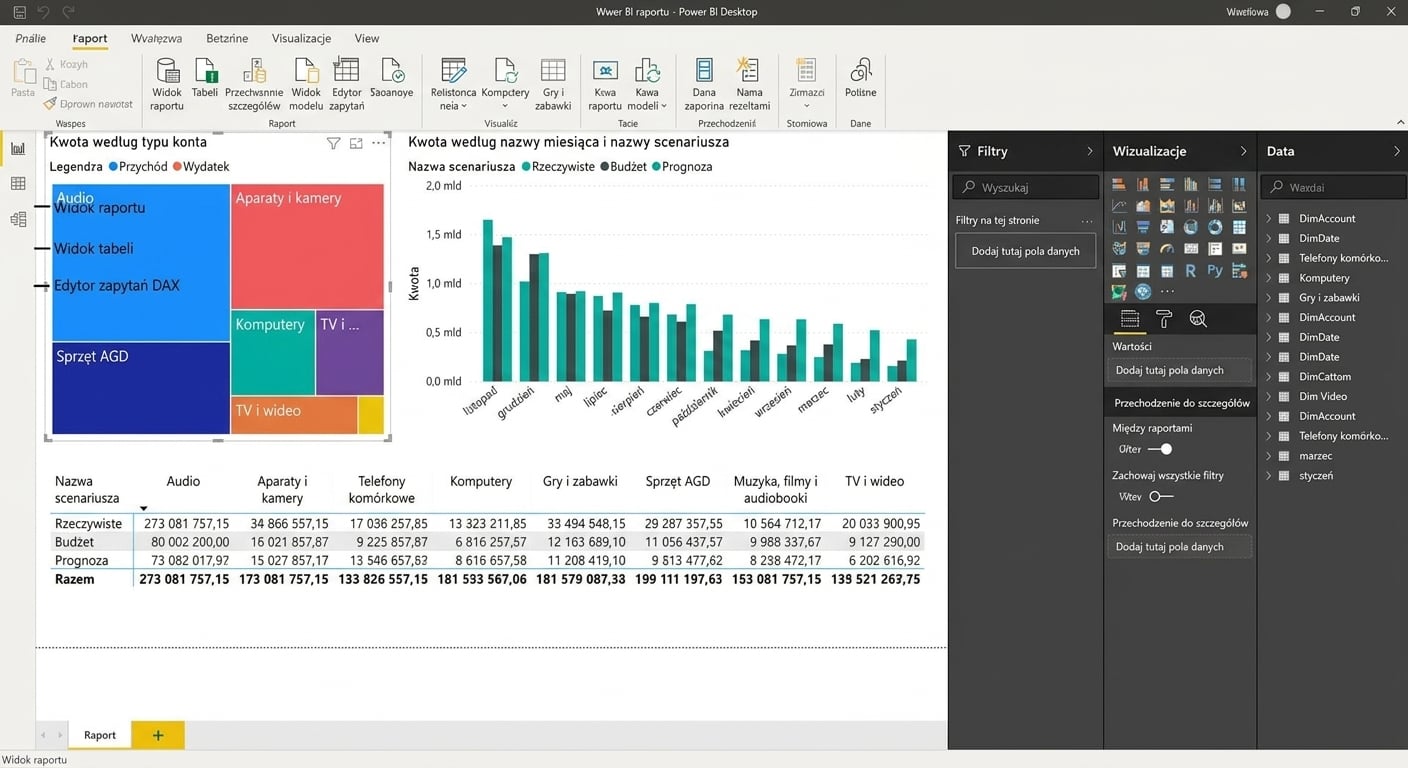Click the undo arrow in title bar
This screenshot has width=1408, height=768.
tap(43, 12)
